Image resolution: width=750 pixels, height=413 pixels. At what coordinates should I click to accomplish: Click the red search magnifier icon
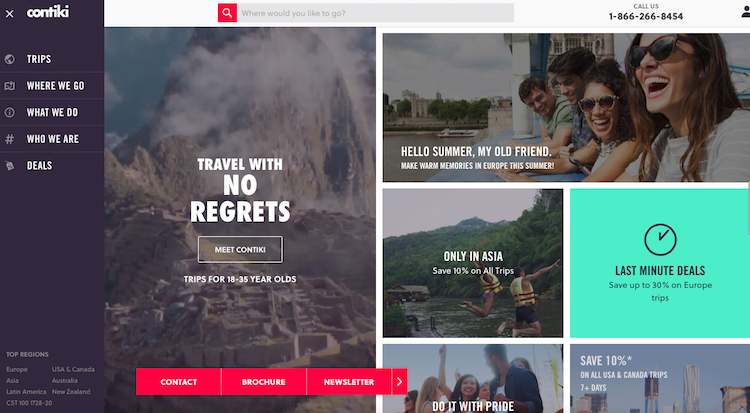point(227,13)
